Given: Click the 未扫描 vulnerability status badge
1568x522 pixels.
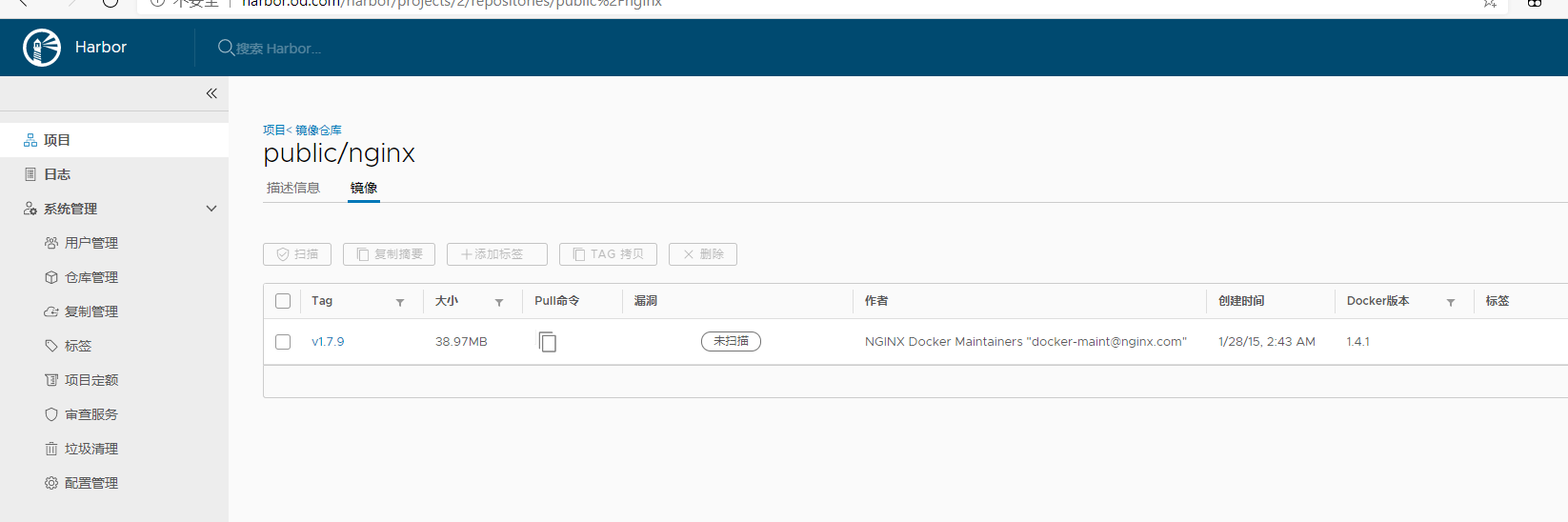Looking at the screenshot, I should pos(731,341).
